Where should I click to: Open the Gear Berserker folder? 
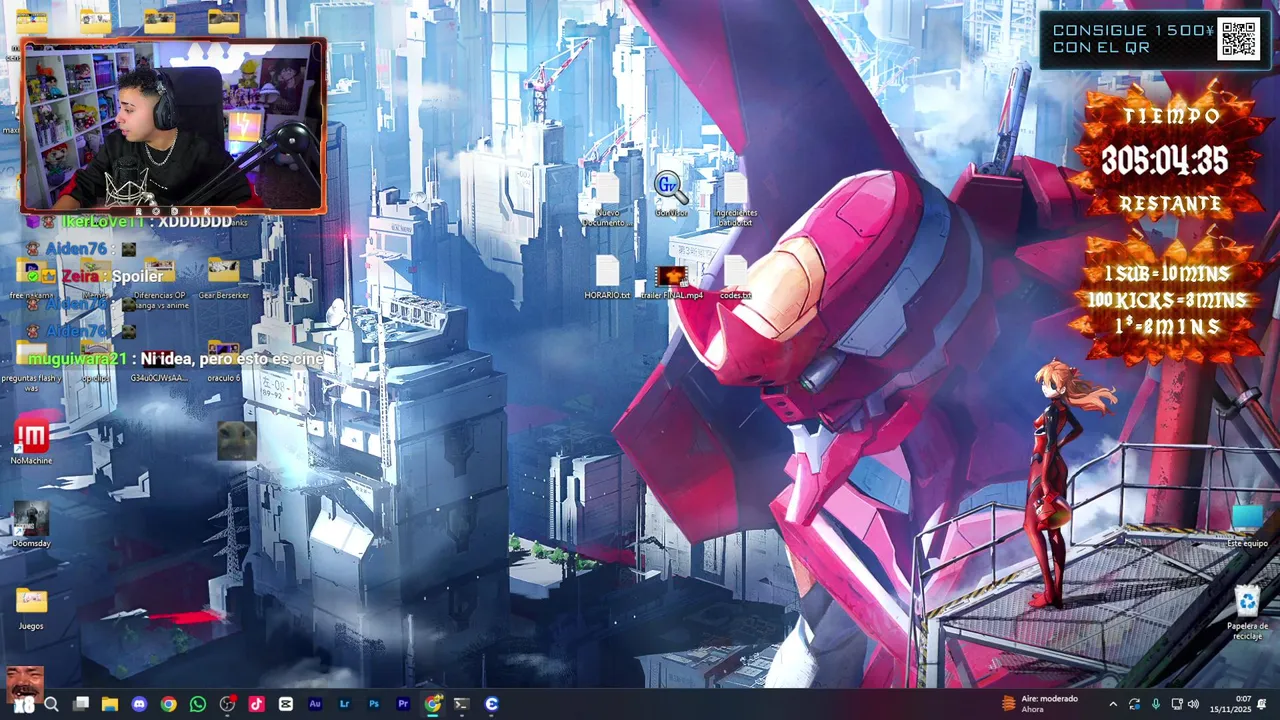click(223, 279)
